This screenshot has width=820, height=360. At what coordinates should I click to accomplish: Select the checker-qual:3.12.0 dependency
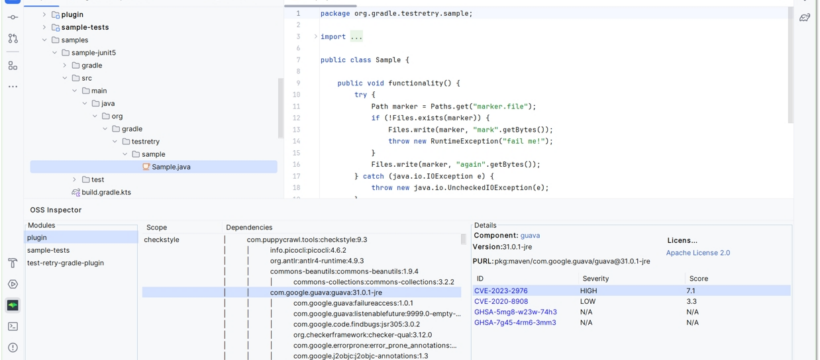[362, 335]
